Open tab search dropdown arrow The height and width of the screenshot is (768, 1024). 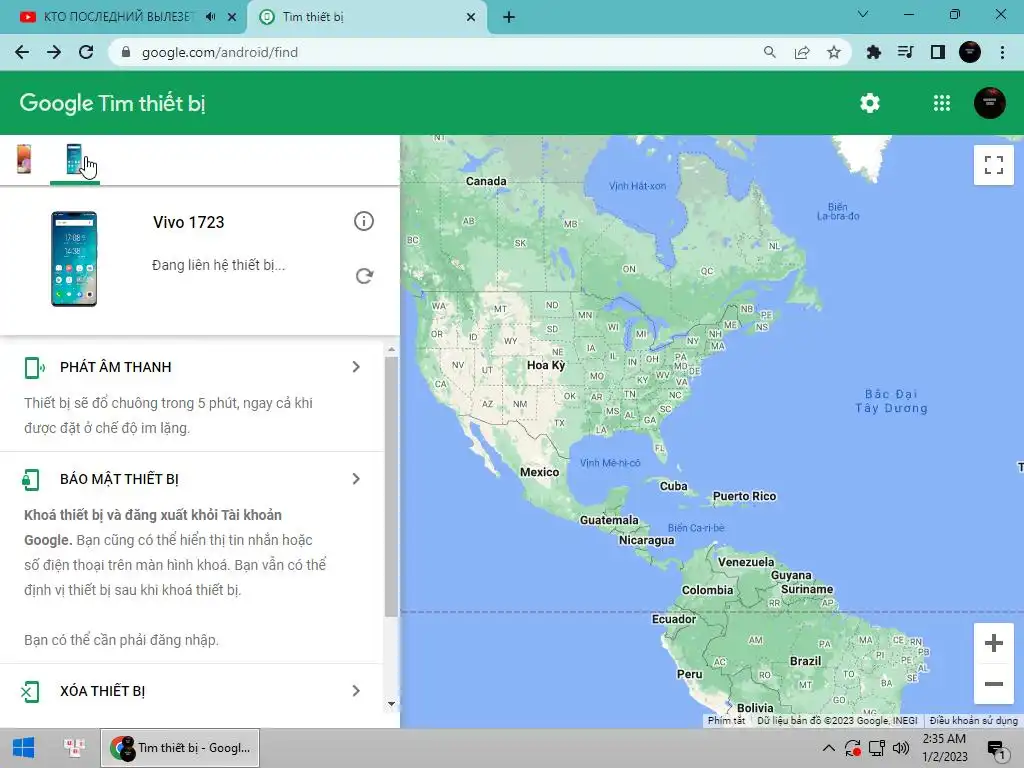tap(863, 14)
